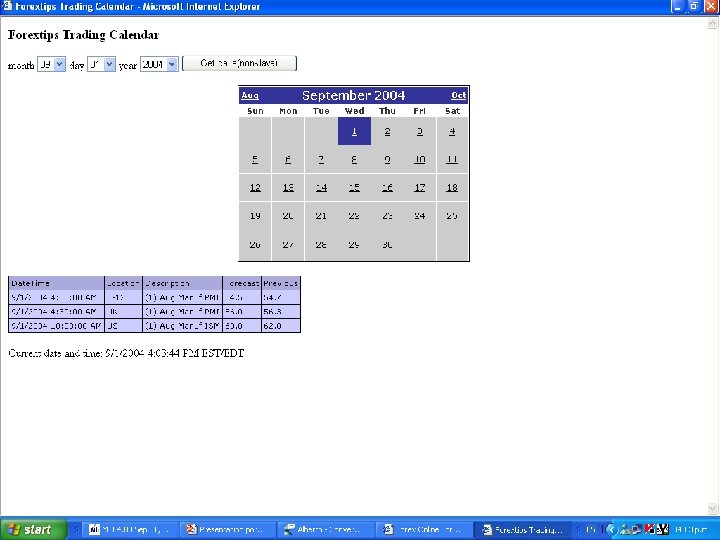Open the day dropdown
The image size is (720, 540).
(101, 64)
